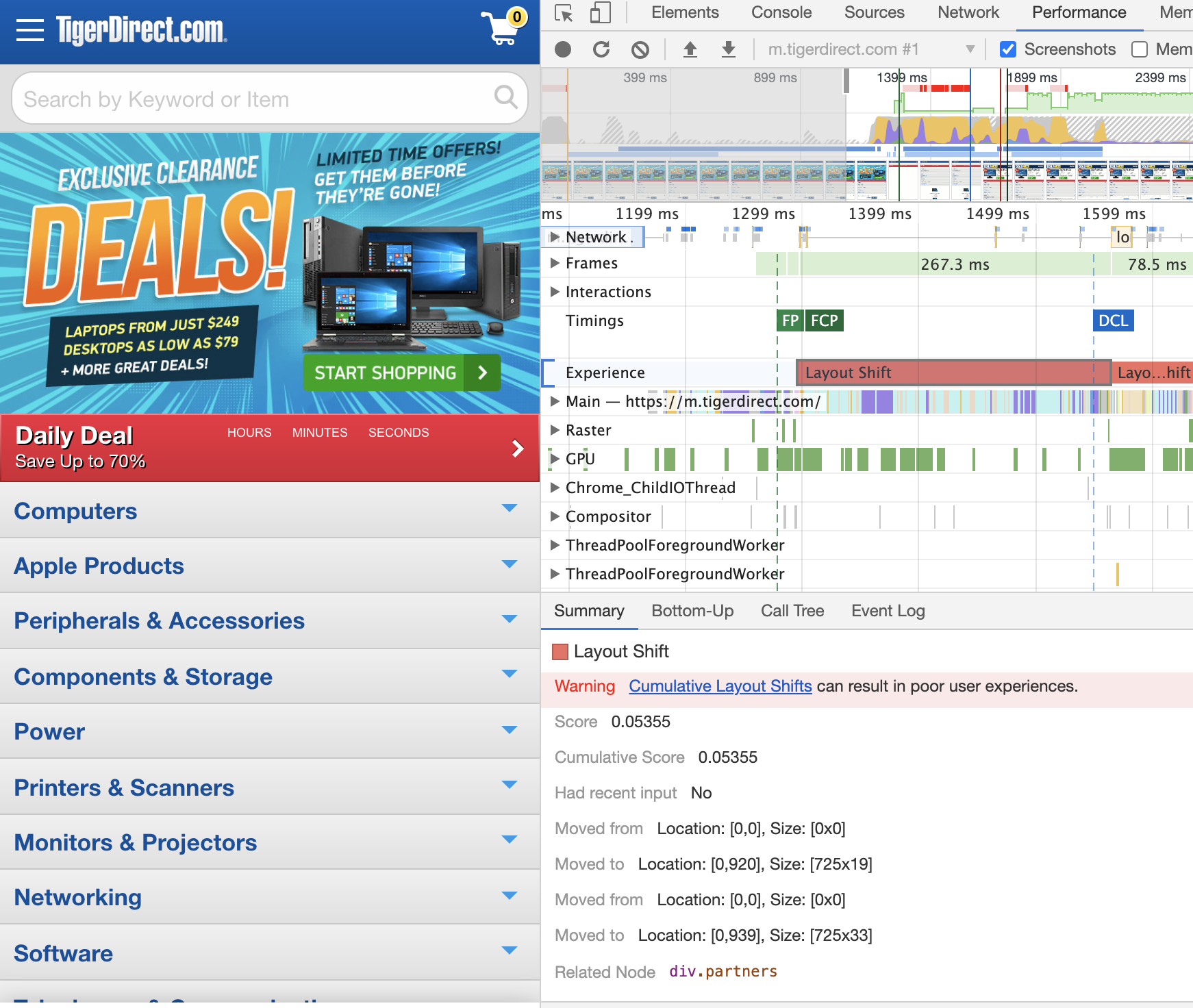
Task: Toggle the device toolbar icon
Action: click(601, 13)
